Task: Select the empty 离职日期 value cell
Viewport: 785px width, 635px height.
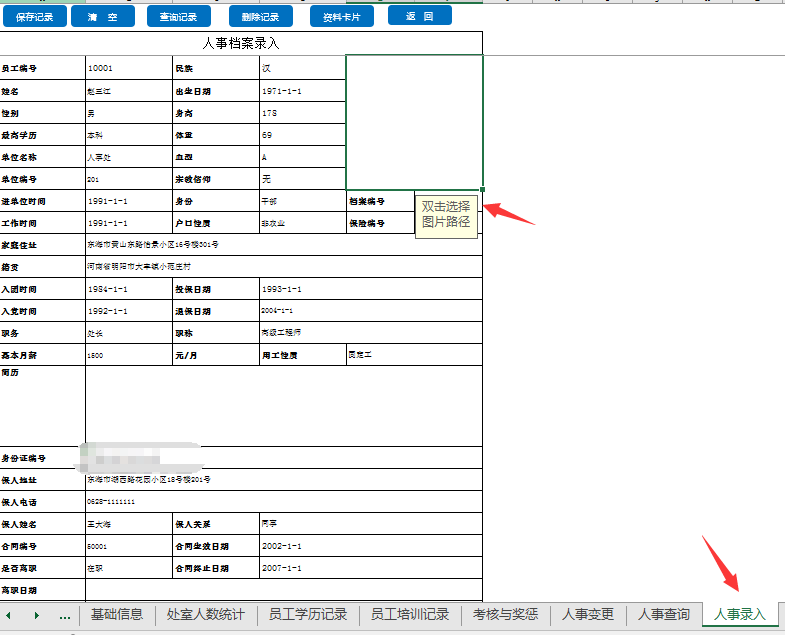Action: click(284, 590)
